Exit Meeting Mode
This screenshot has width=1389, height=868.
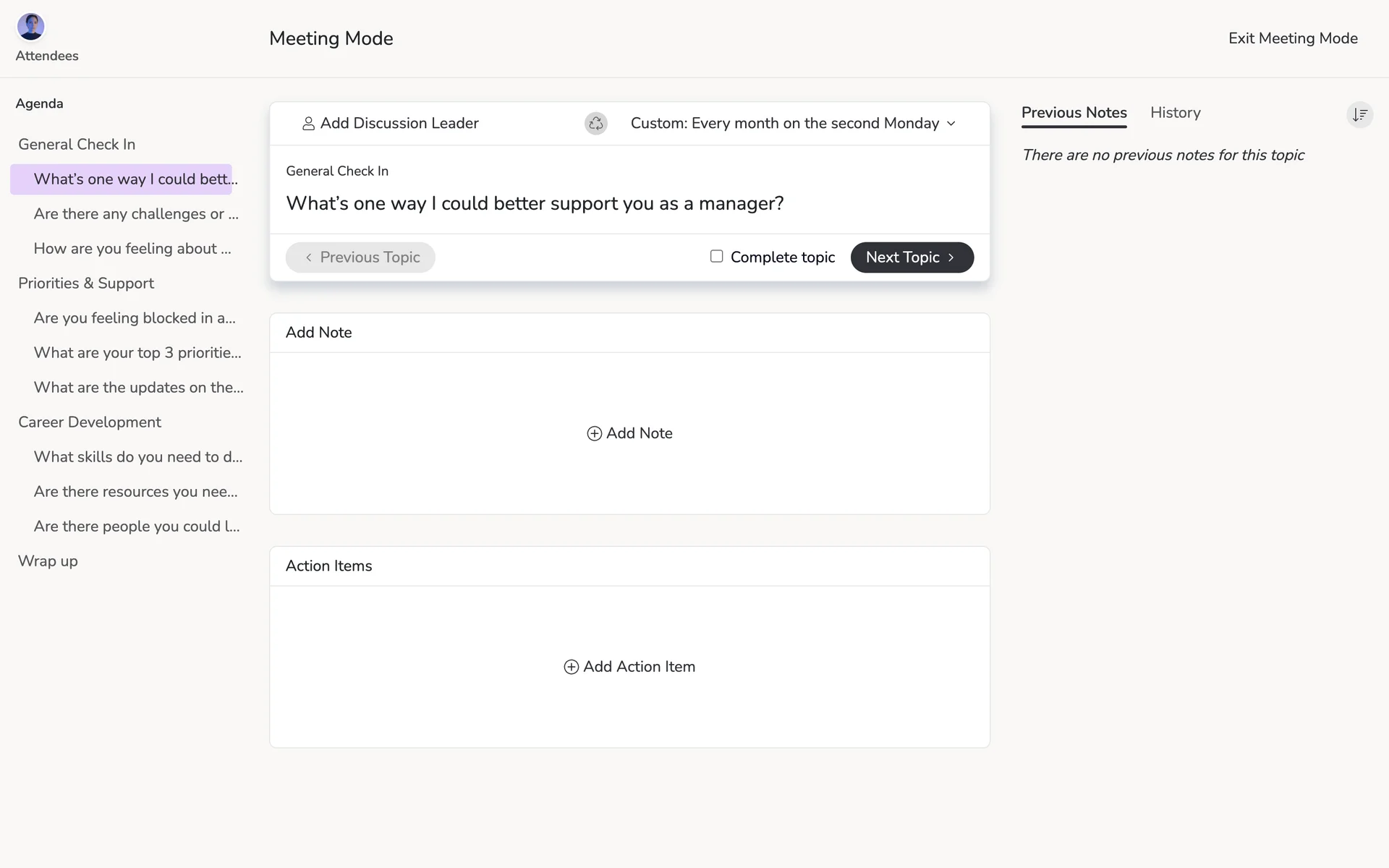1292,38
